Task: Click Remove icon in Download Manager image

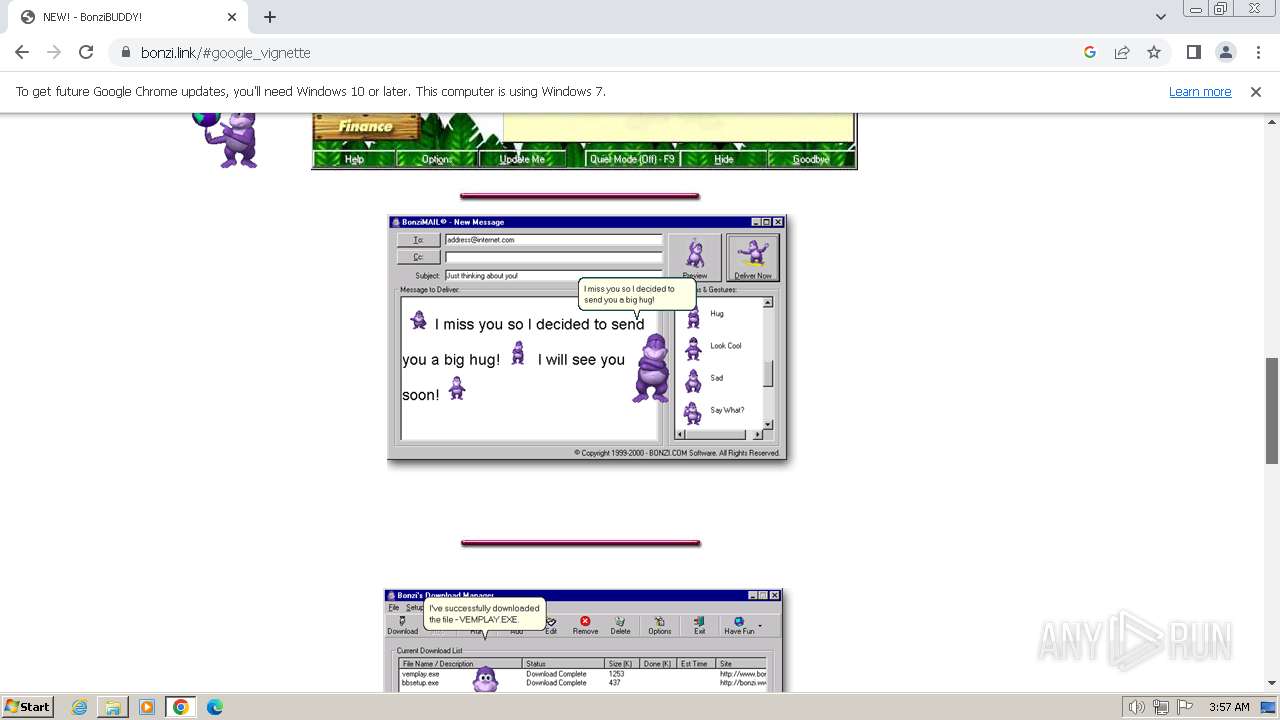Action: (585, 626)
